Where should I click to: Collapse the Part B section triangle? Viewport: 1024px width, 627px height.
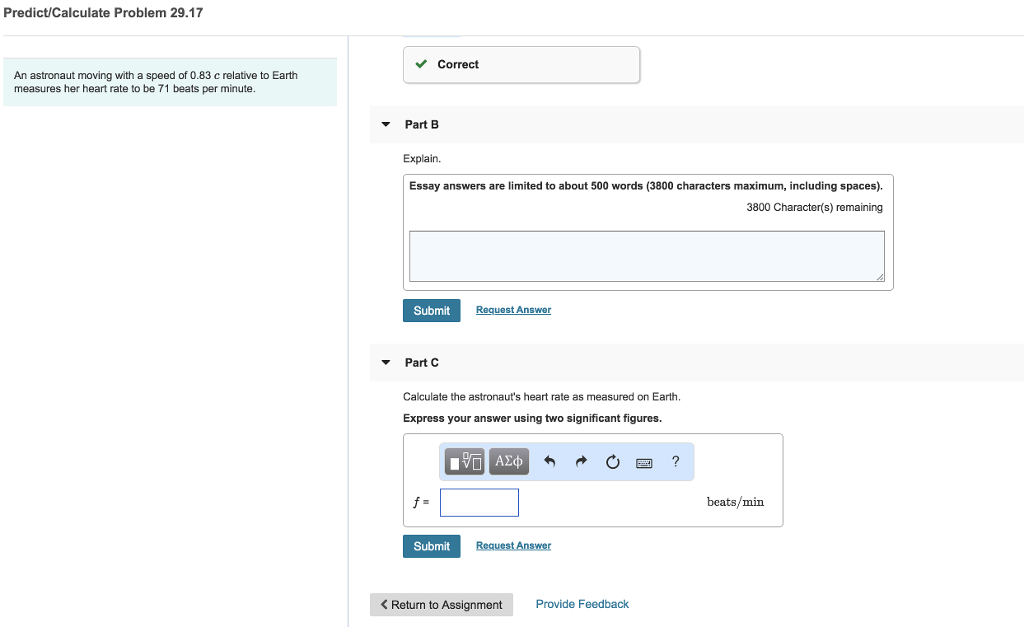(x=385, y=124)
